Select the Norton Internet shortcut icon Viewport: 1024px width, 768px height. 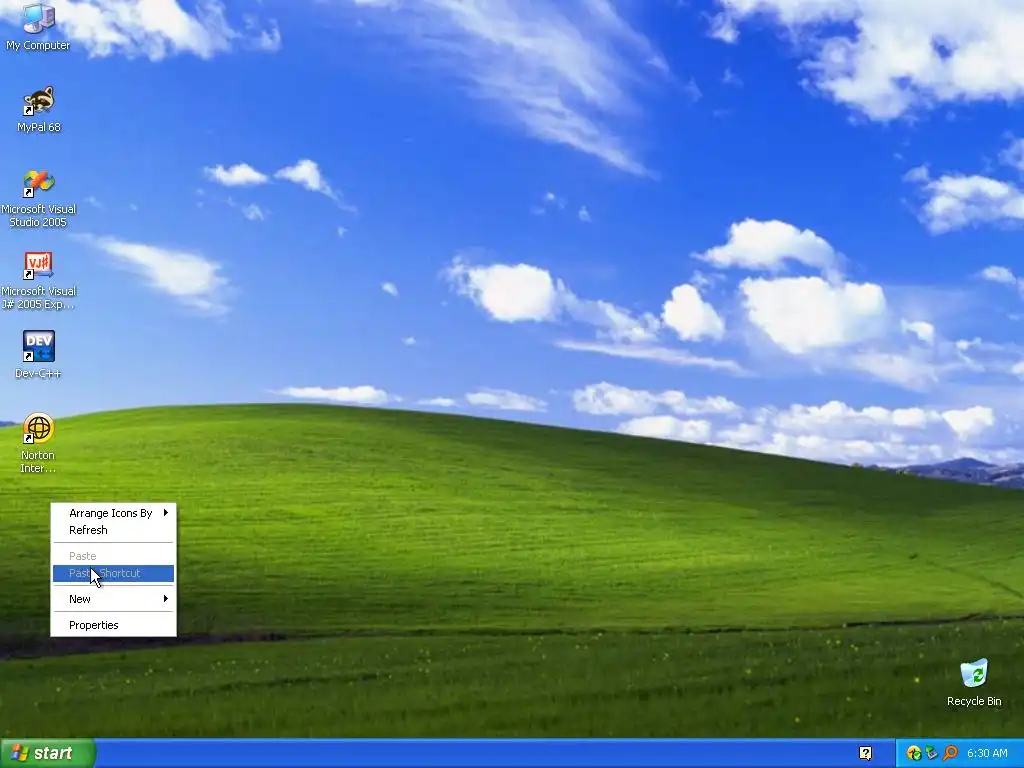pyautogui.click(x=38, y=442)
